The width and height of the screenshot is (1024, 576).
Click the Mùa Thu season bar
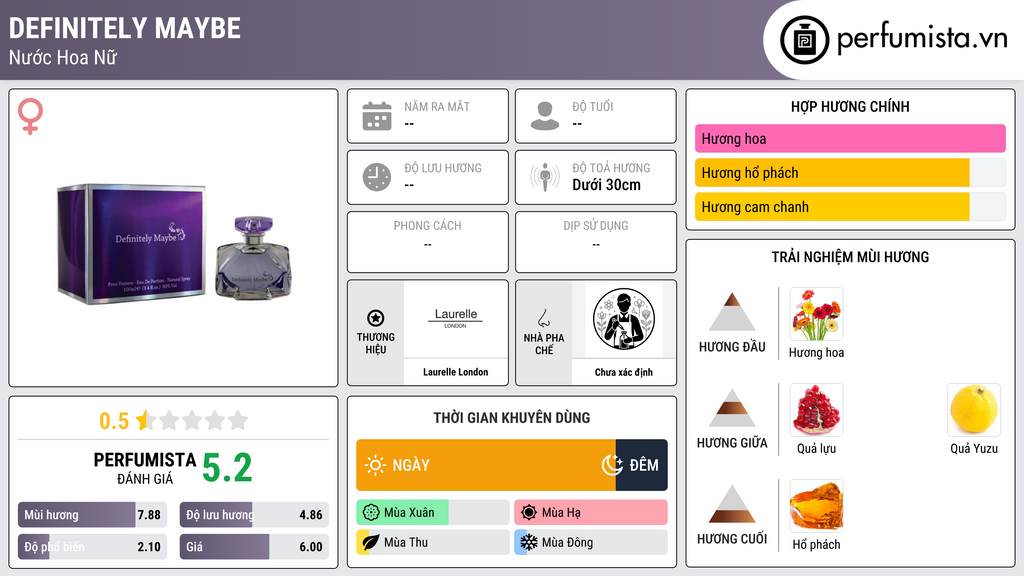tap(432, 542)
